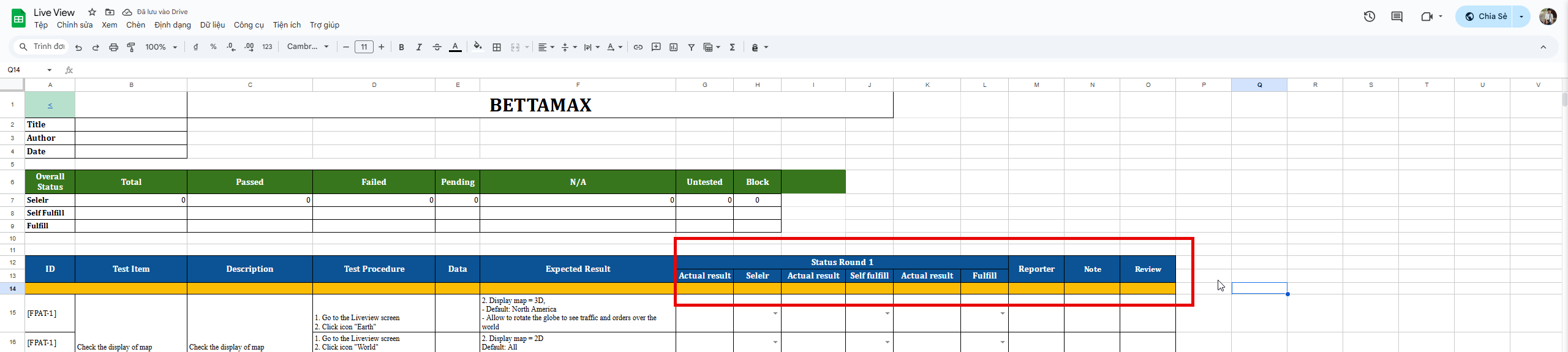Open the Dữ liệu menu

212,25
